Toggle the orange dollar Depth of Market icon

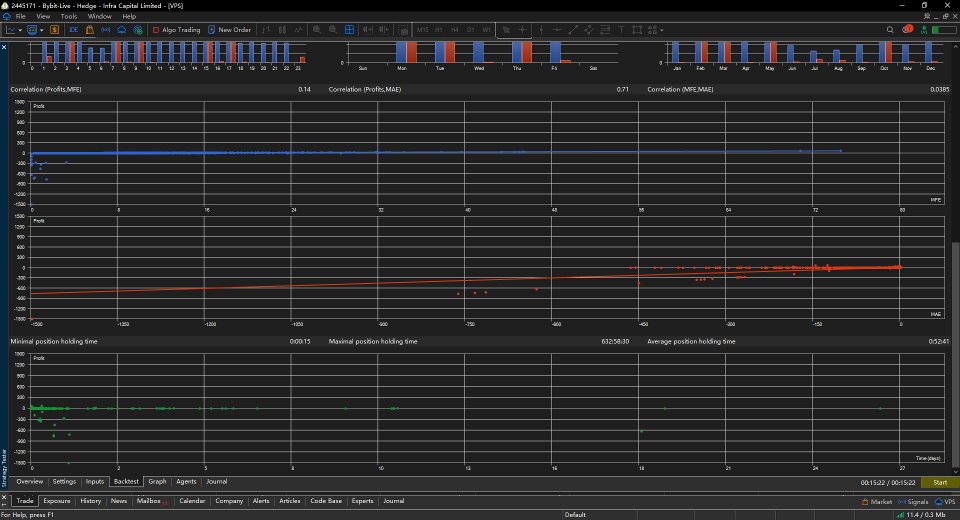(54, 29)
